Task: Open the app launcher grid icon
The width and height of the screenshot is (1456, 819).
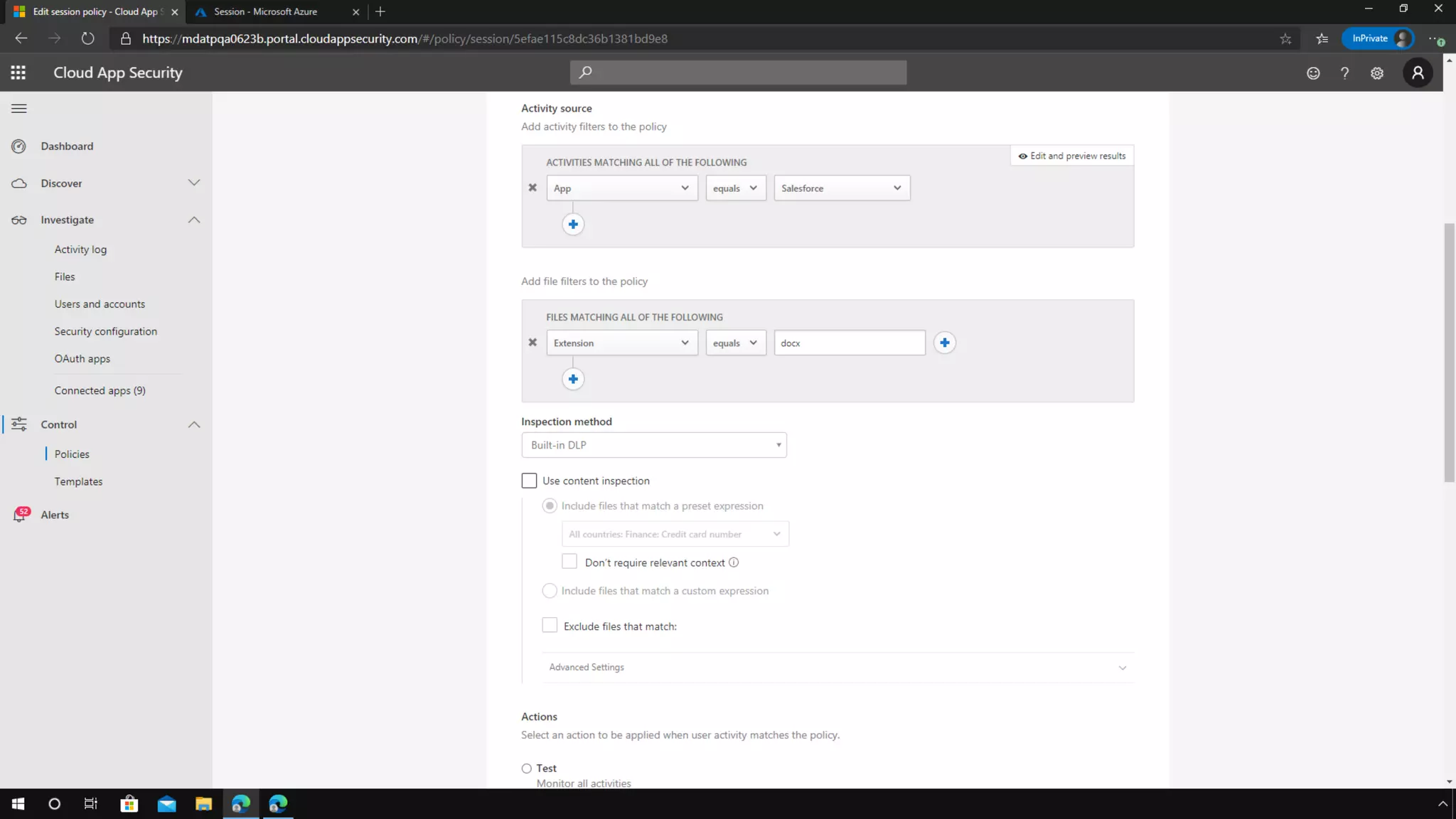Action: (x=18, y=73)
